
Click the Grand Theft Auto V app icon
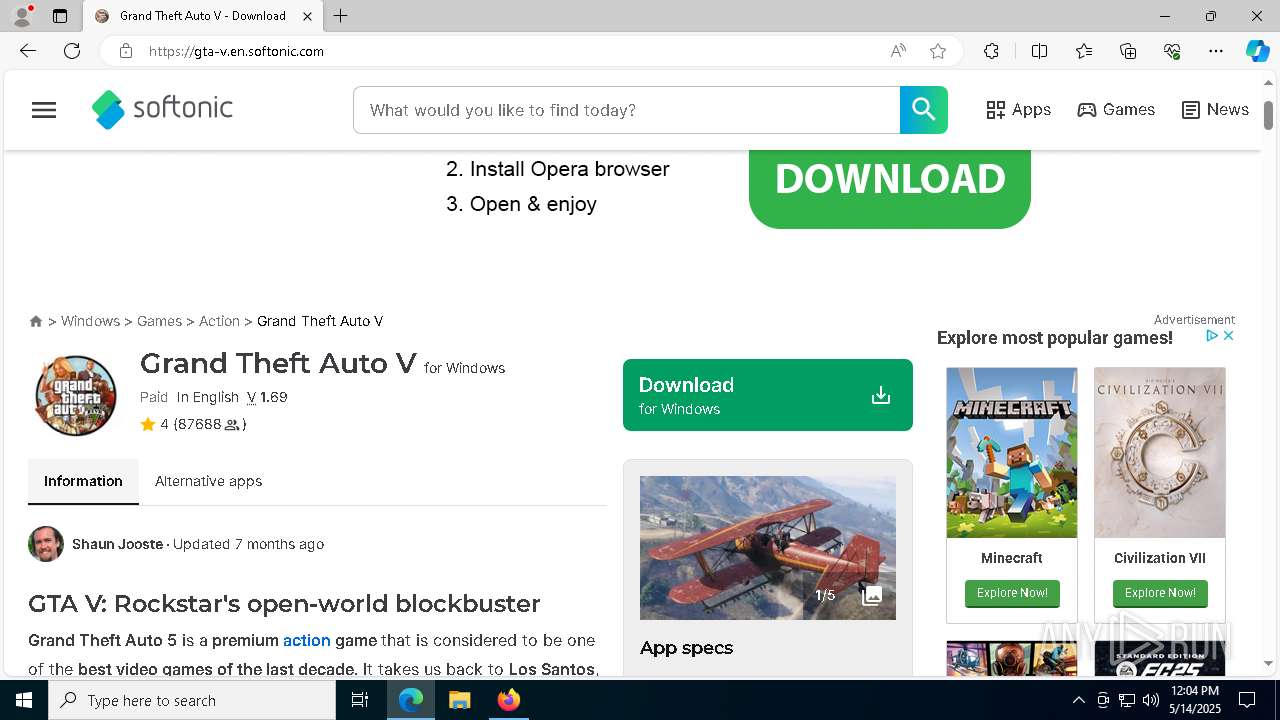76,395
